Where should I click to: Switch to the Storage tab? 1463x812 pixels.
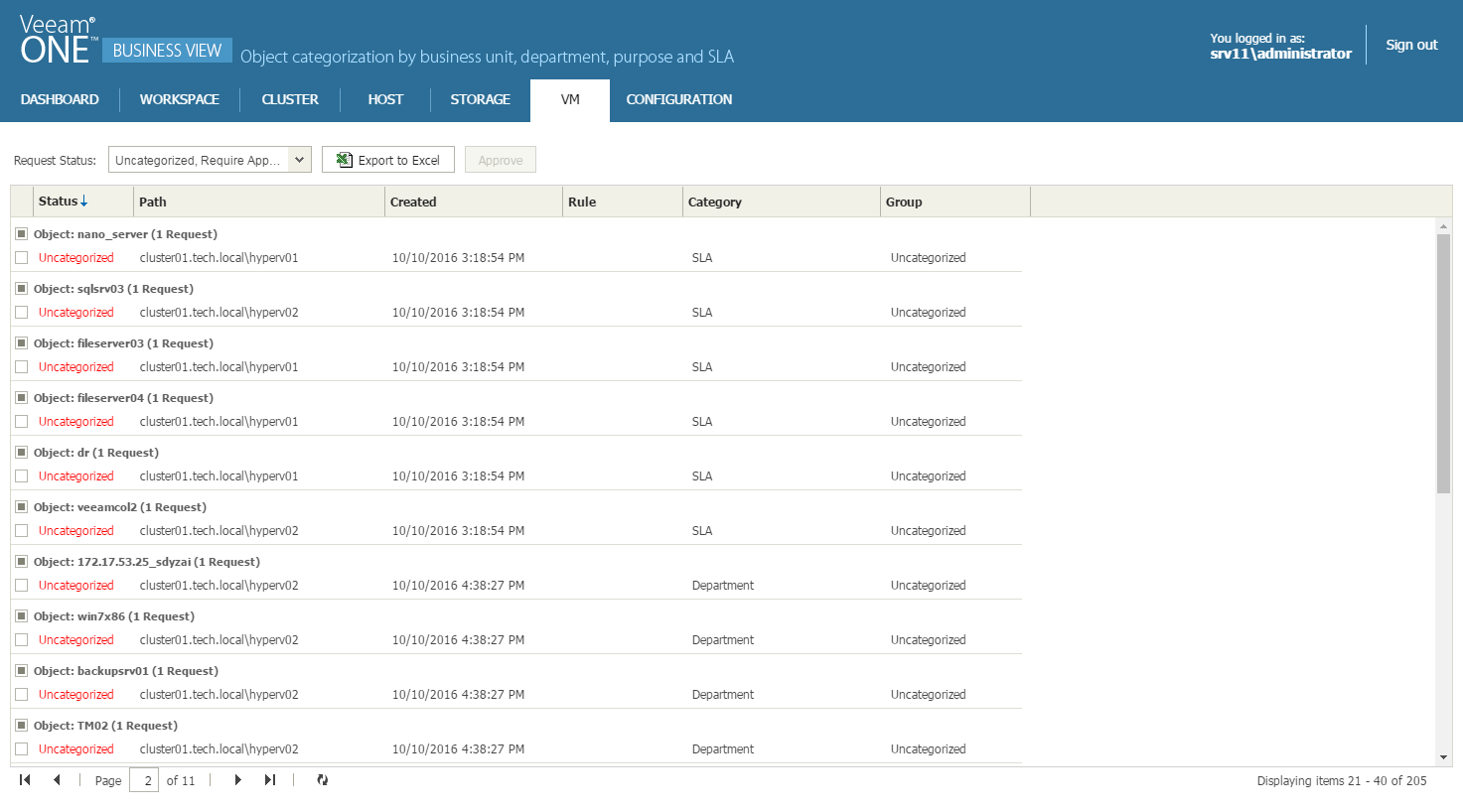[481, 99]
